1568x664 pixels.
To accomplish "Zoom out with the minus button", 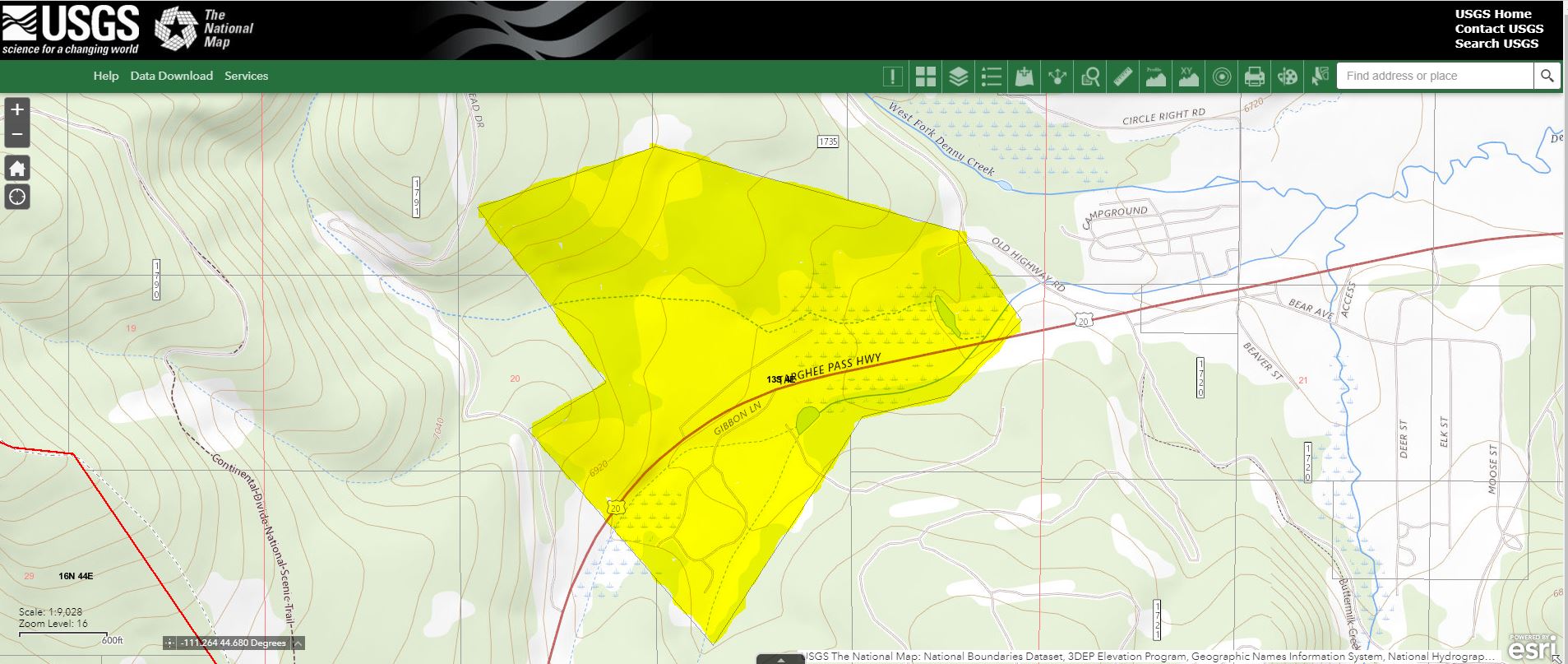I will (17, 135).
